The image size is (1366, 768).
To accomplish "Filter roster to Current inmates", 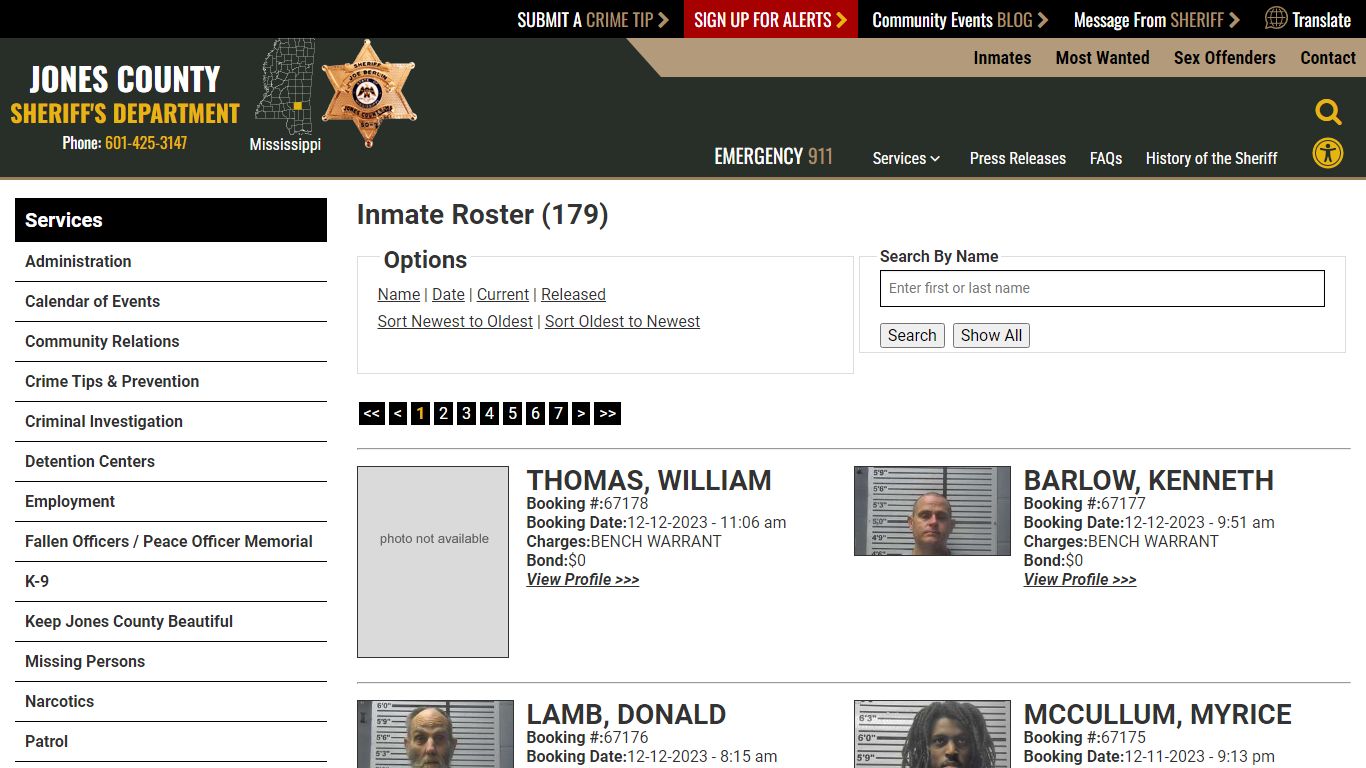I will [503, 294].
